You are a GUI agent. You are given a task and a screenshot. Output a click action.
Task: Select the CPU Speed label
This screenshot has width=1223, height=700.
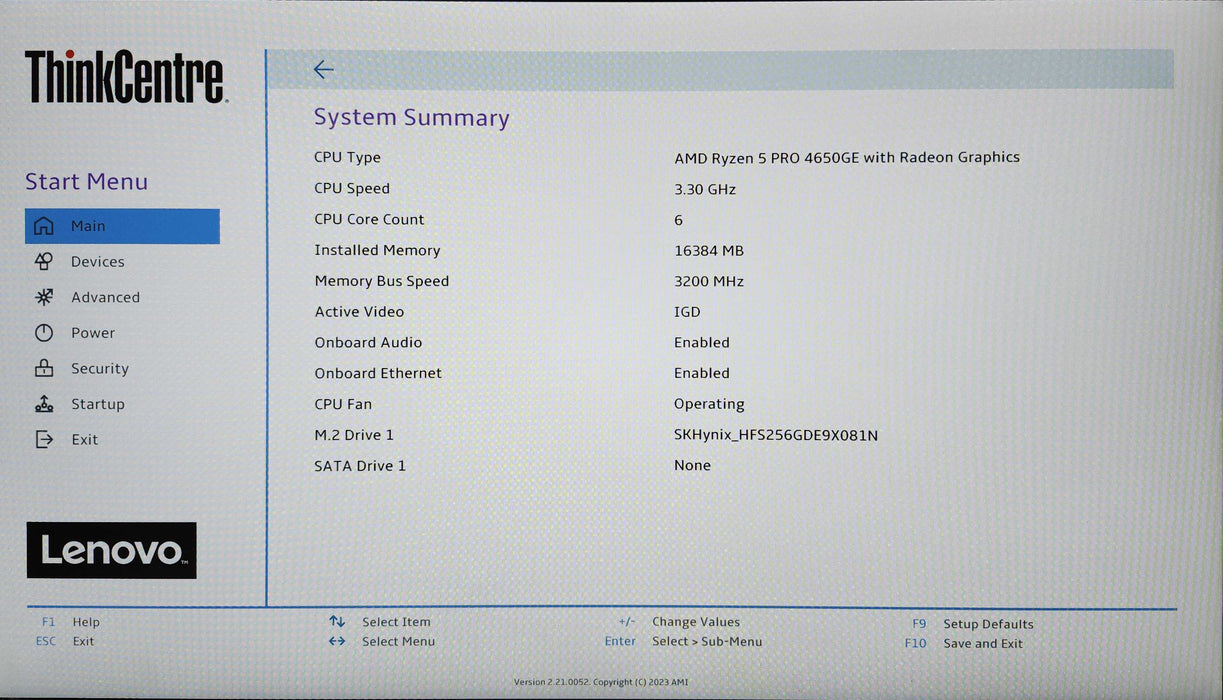click(352, 188)
